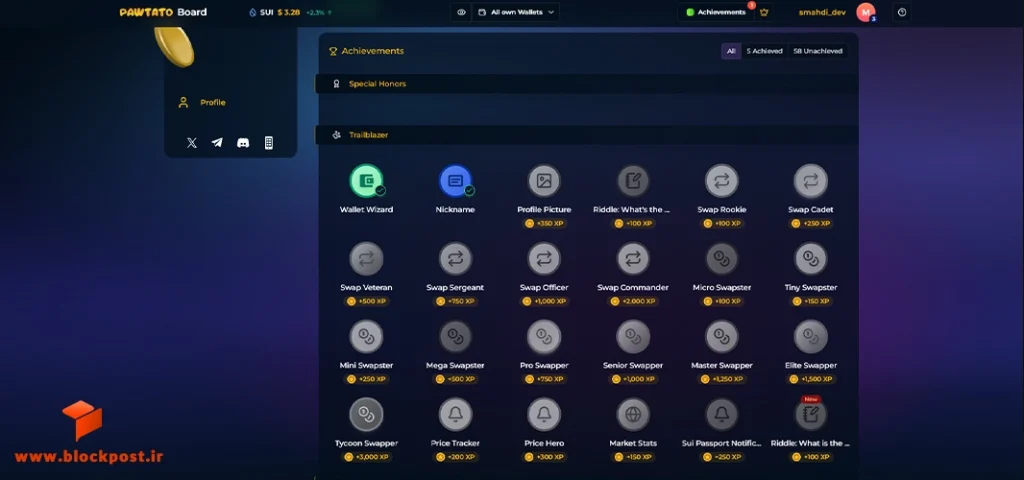Switch to the 58 Unachieved tab
Screen dimensions: 1024x480
click(817, 51)
